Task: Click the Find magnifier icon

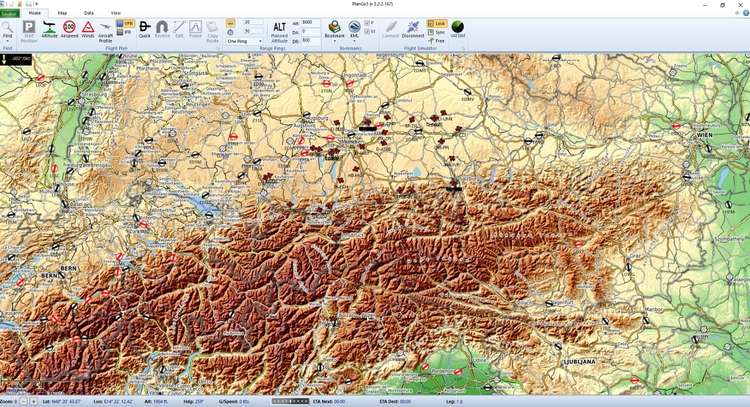Action: pyautogui.click(x=8, y=27)
